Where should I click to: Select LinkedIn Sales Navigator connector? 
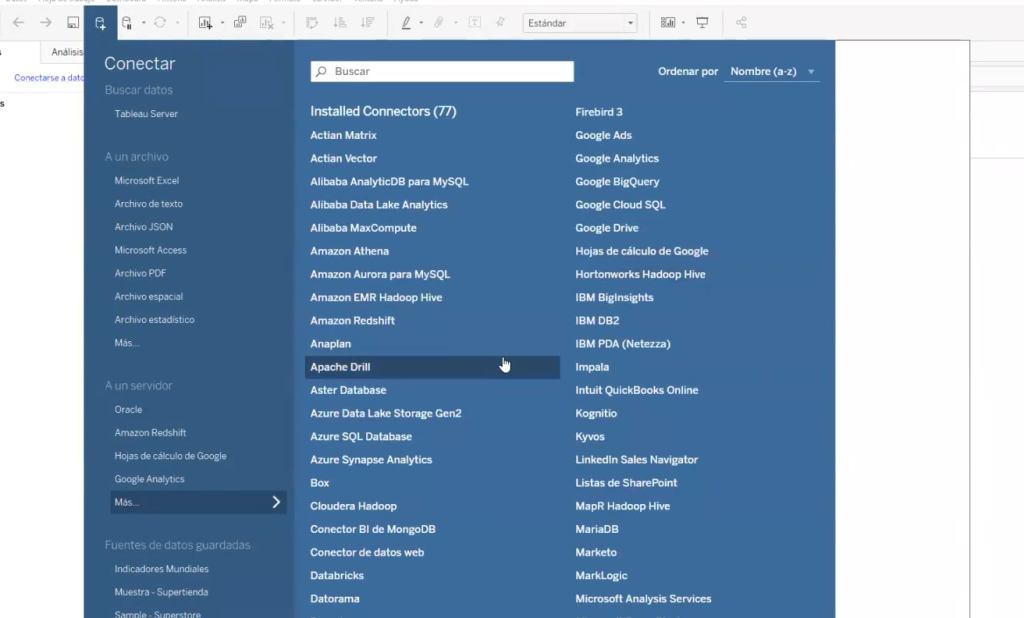(637, 460)
